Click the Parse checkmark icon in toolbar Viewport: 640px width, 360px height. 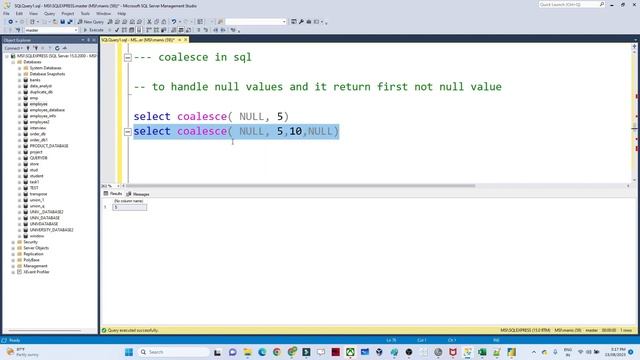click(x=117, y=30)
